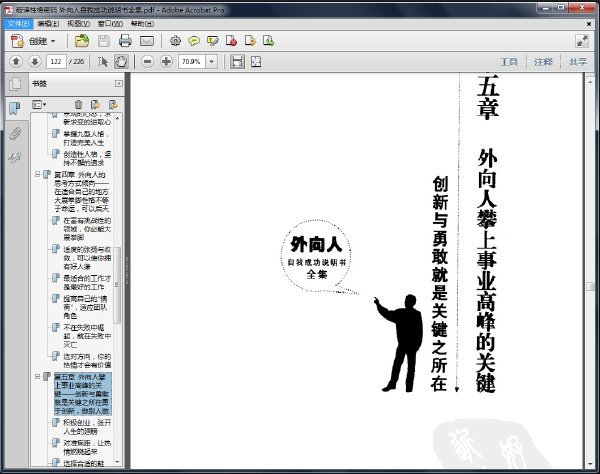600x474 pixels.
Task: Close the 书签 panel
Action: (x=119, y=83)
